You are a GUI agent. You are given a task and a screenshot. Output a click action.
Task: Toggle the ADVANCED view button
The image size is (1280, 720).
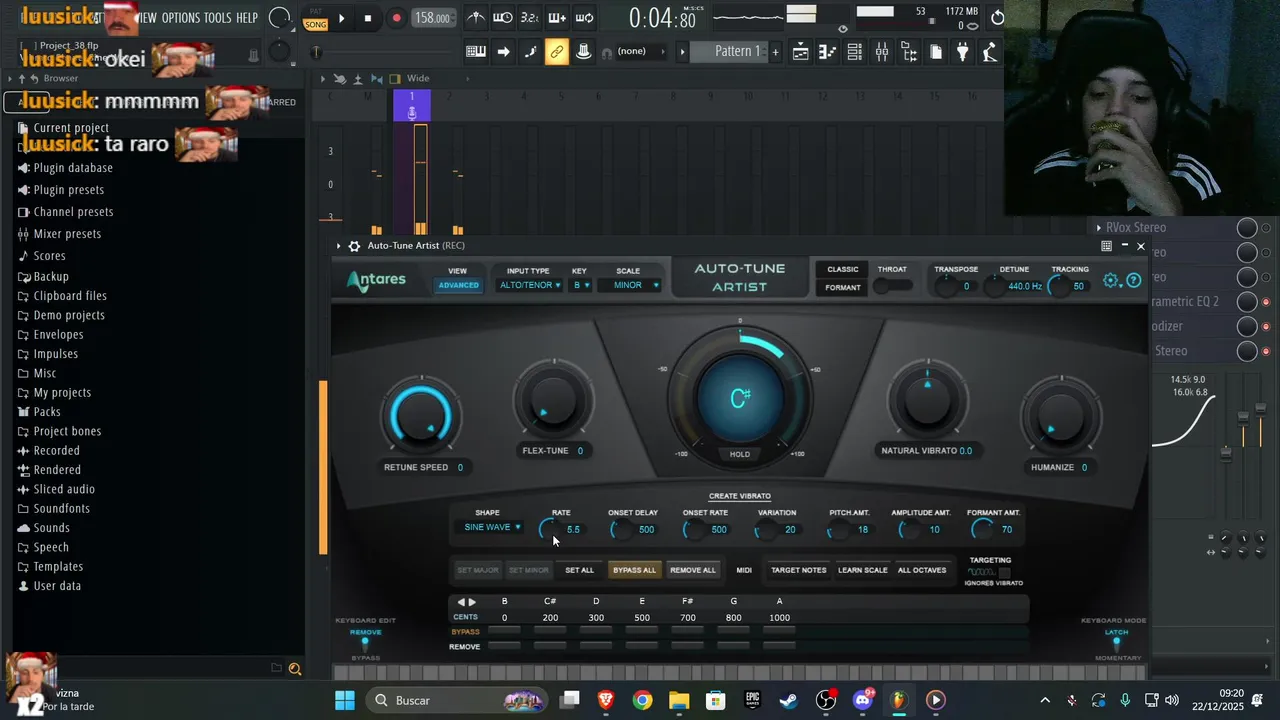[x=458, y=285]
